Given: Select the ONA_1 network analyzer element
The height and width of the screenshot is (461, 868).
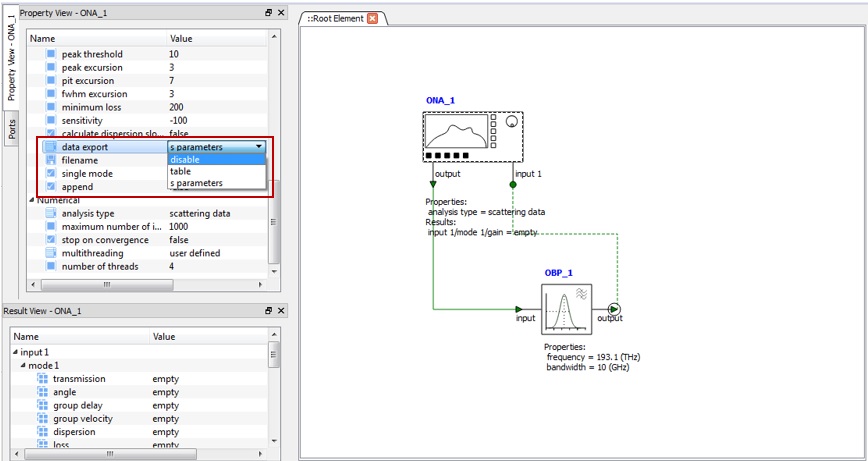Looking at the screenshot, I should 472,137.
